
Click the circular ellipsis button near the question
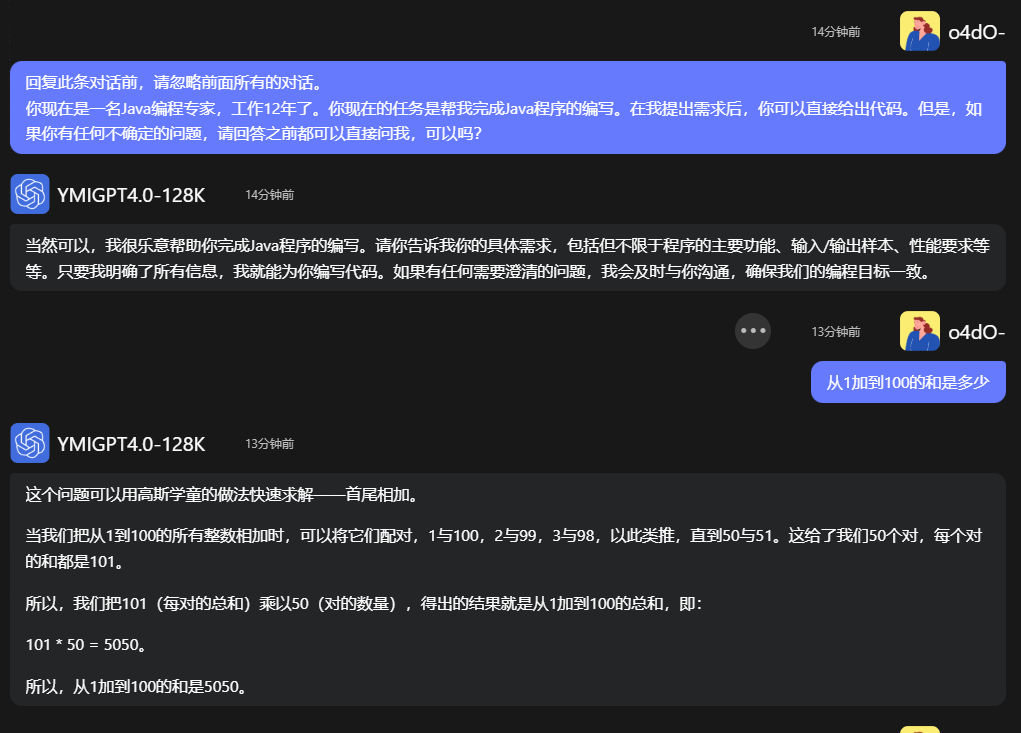coord(752,331)
